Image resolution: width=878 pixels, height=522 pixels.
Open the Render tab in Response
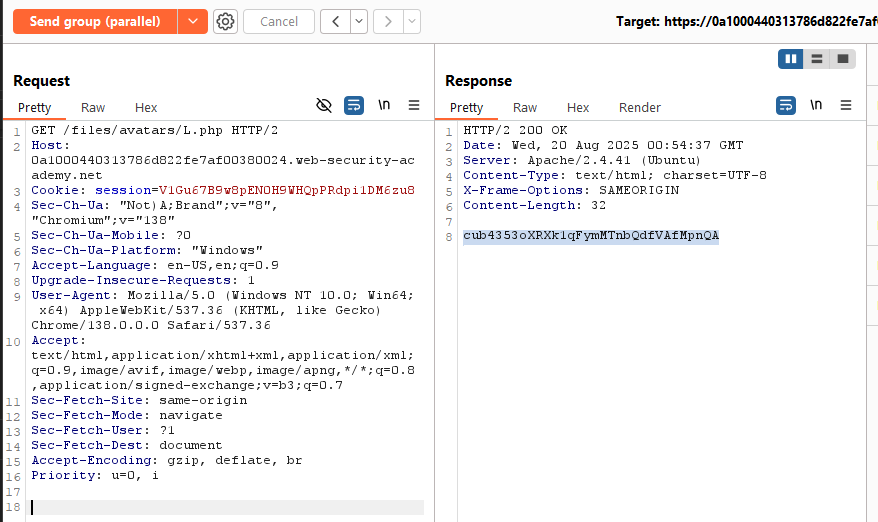tap(639, 107)
